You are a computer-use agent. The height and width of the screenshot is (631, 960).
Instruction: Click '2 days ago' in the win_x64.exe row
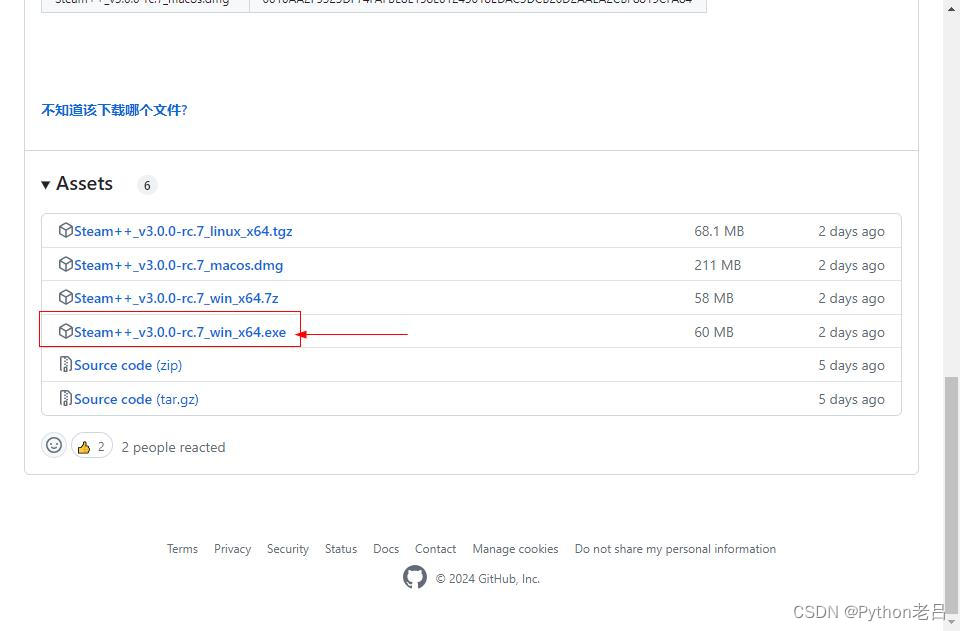click(852, 332)
